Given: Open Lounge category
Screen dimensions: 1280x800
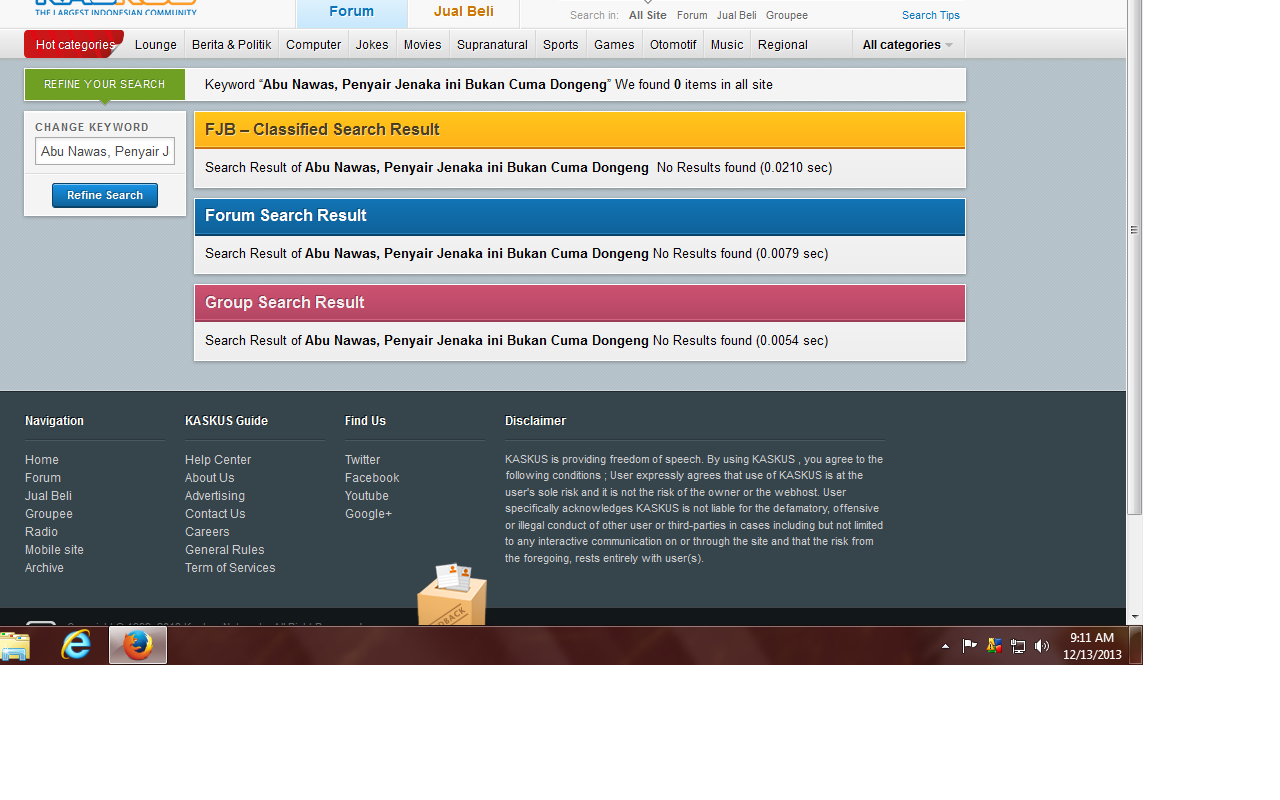Looking at the screenshot, I should (156, 44).
